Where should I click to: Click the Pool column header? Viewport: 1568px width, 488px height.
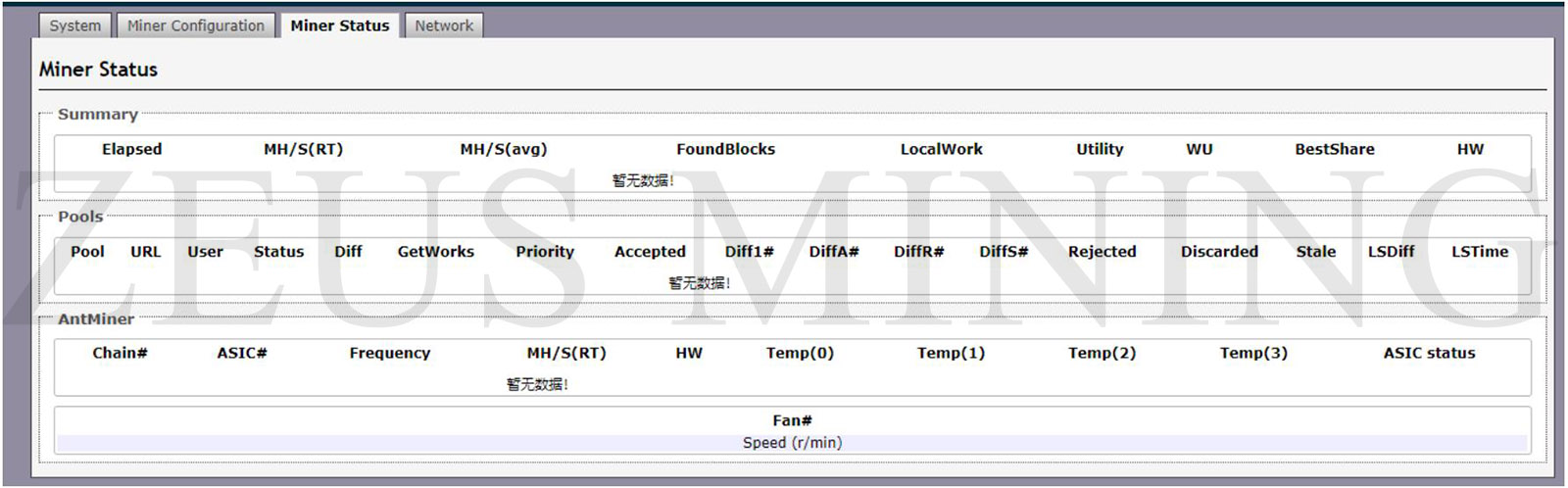[x=87, y=252]
